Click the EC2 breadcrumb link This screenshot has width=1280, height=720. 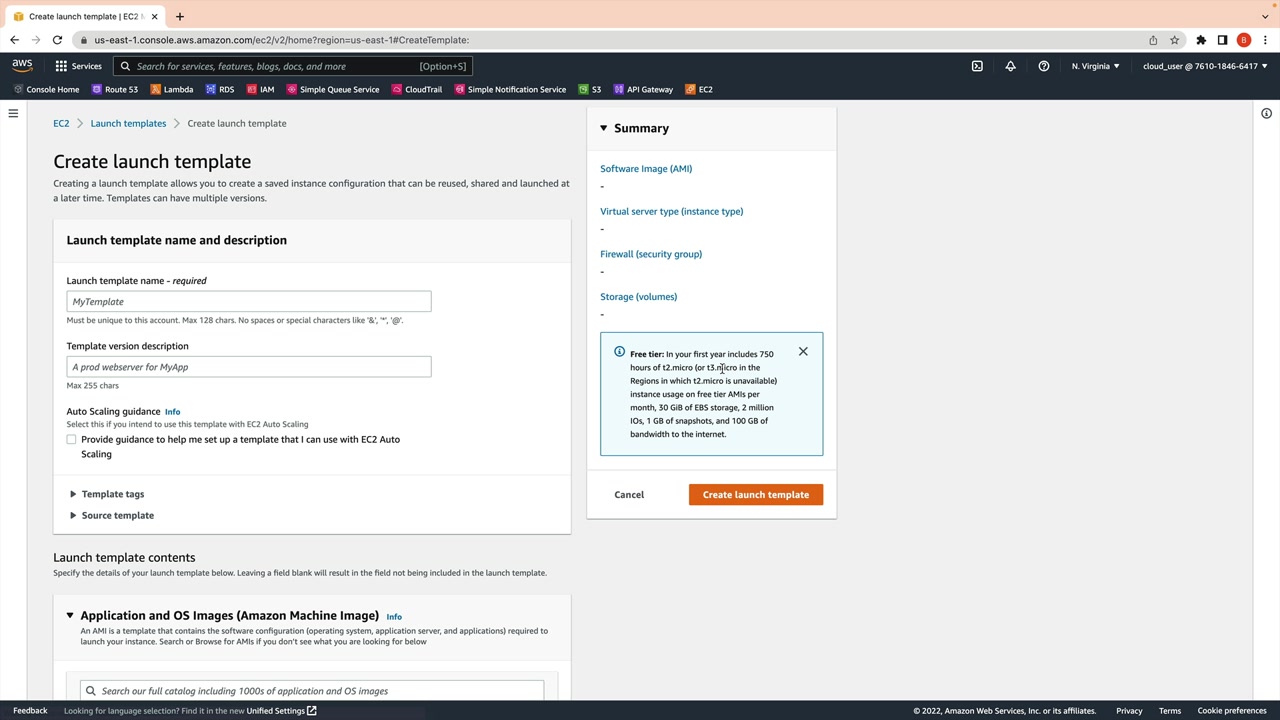61,123
